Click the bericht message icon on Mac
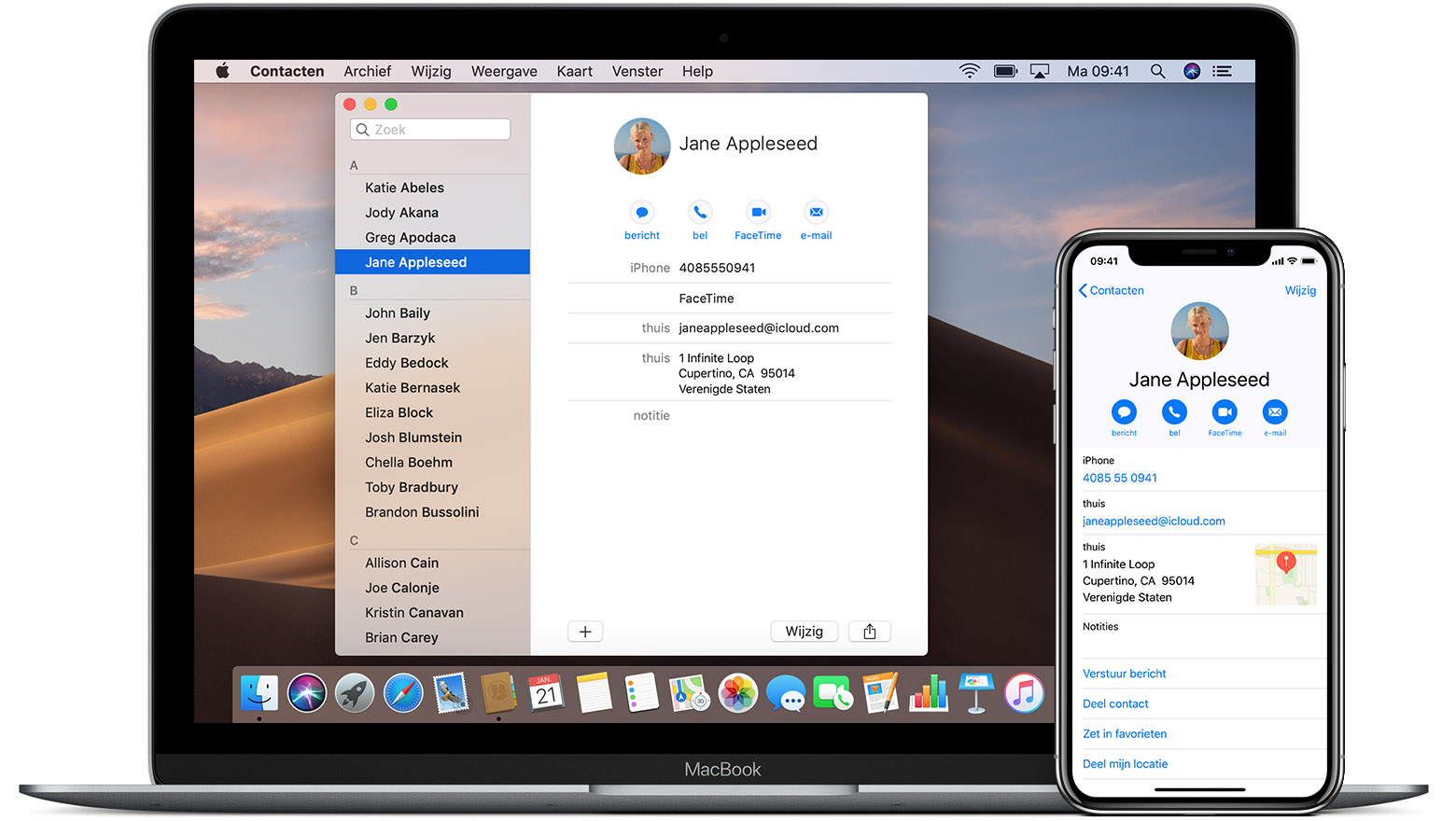This screenshot has height=821, width=1456. pyautogui.click(x=642, y=212)
